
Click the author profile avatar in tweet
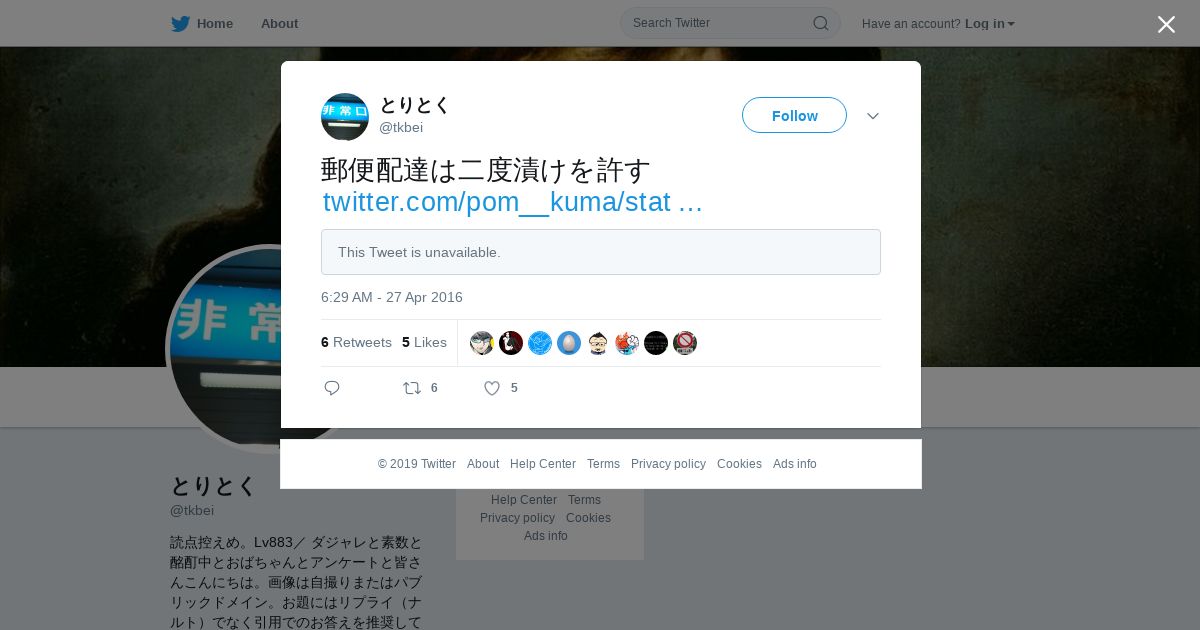(x=345, y=117)
